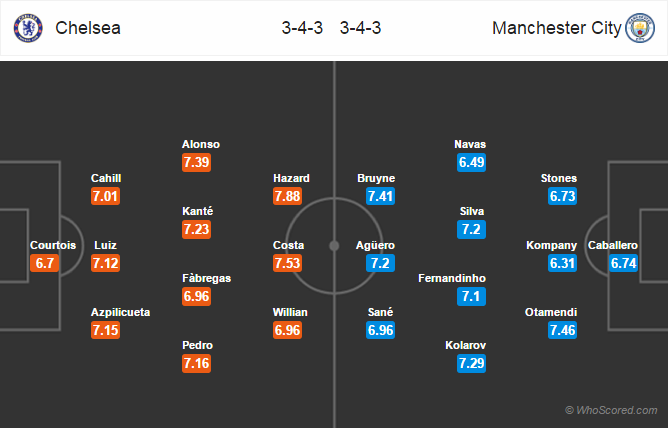Viewport: 668px width, 428px height.
Task: Click Chelsea's 3-4-3 formation text
Action: pyautogui.click(x=302, y=28)
